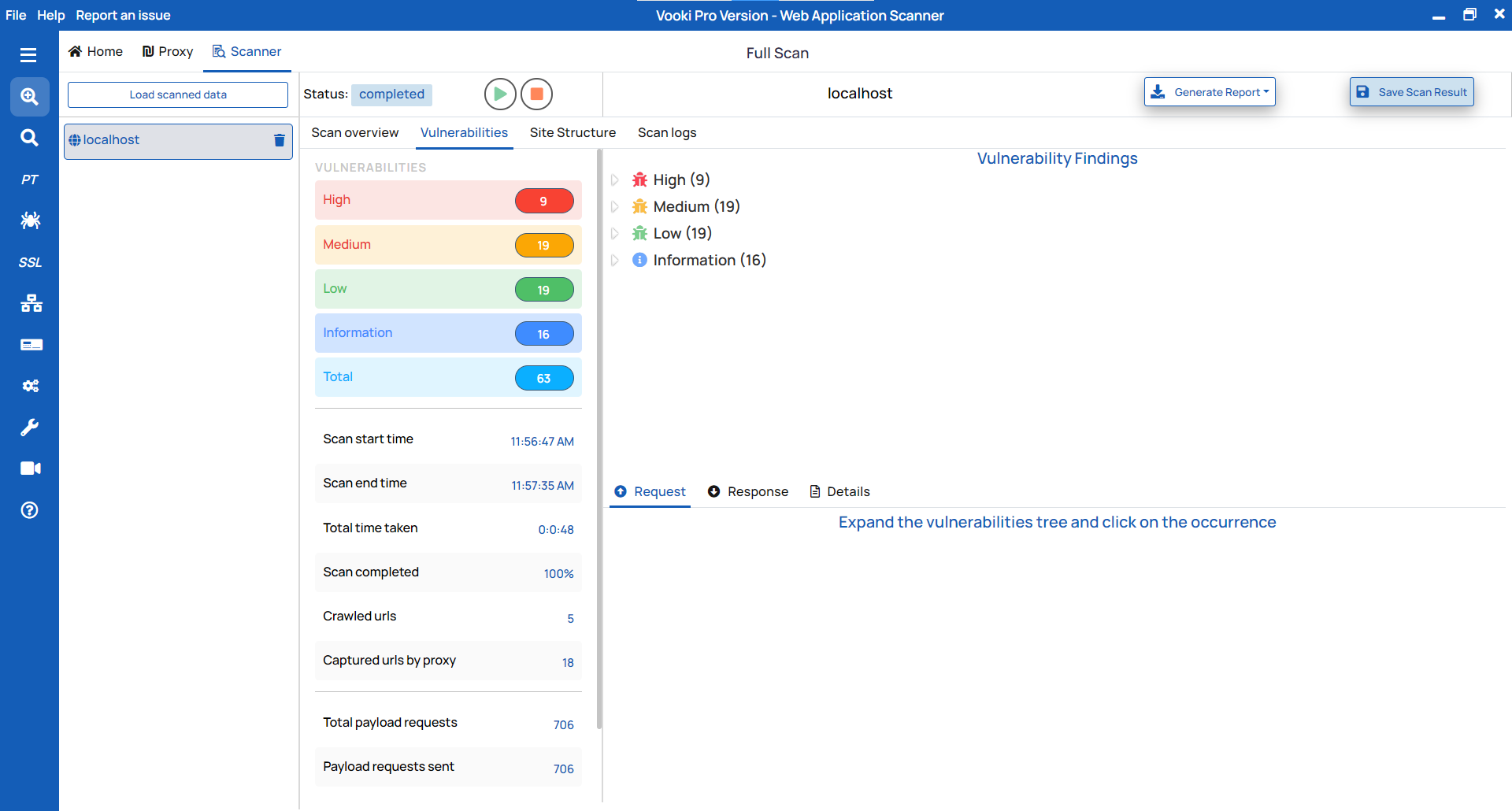Click Save Scan Result button
Screen dimensions: 1512x811
(x=1412, y=92)
